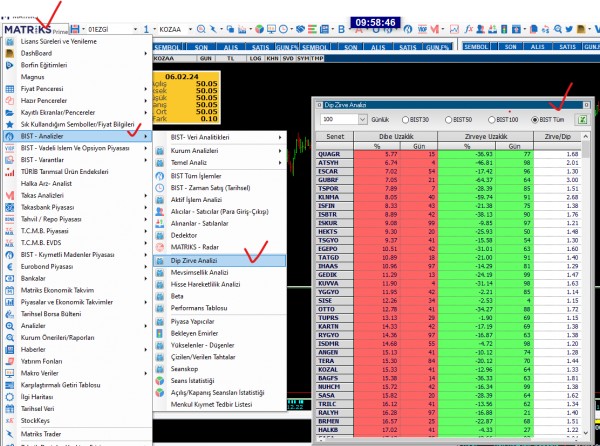Click the Twitter bird icon in the toolbar
The height and width of the screenshot is (446, 600).
pos(569,29)
